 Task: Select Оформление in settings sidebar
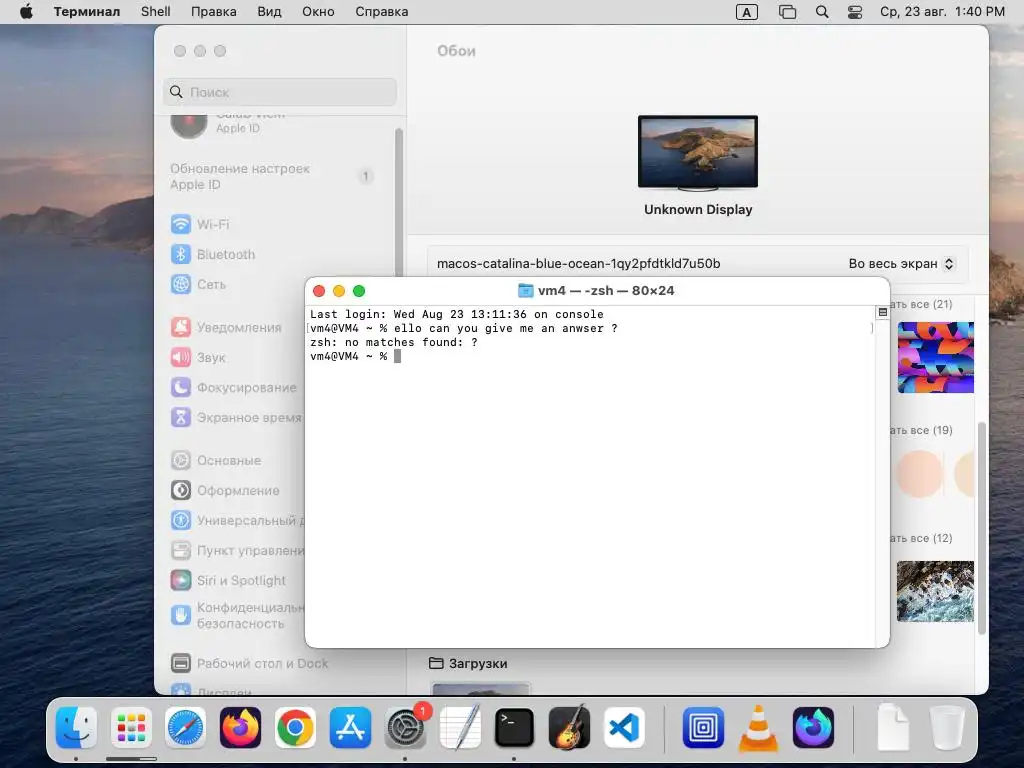pos(225,490)
